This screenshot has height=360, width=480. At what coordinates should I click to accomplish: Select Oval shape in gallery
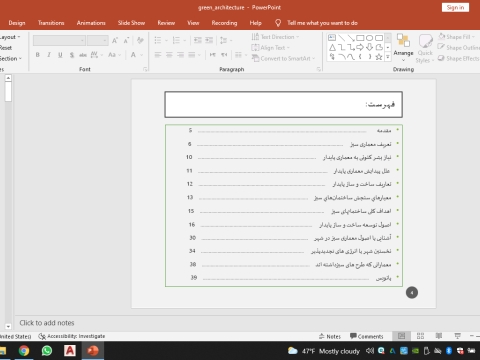pos(369,38)
